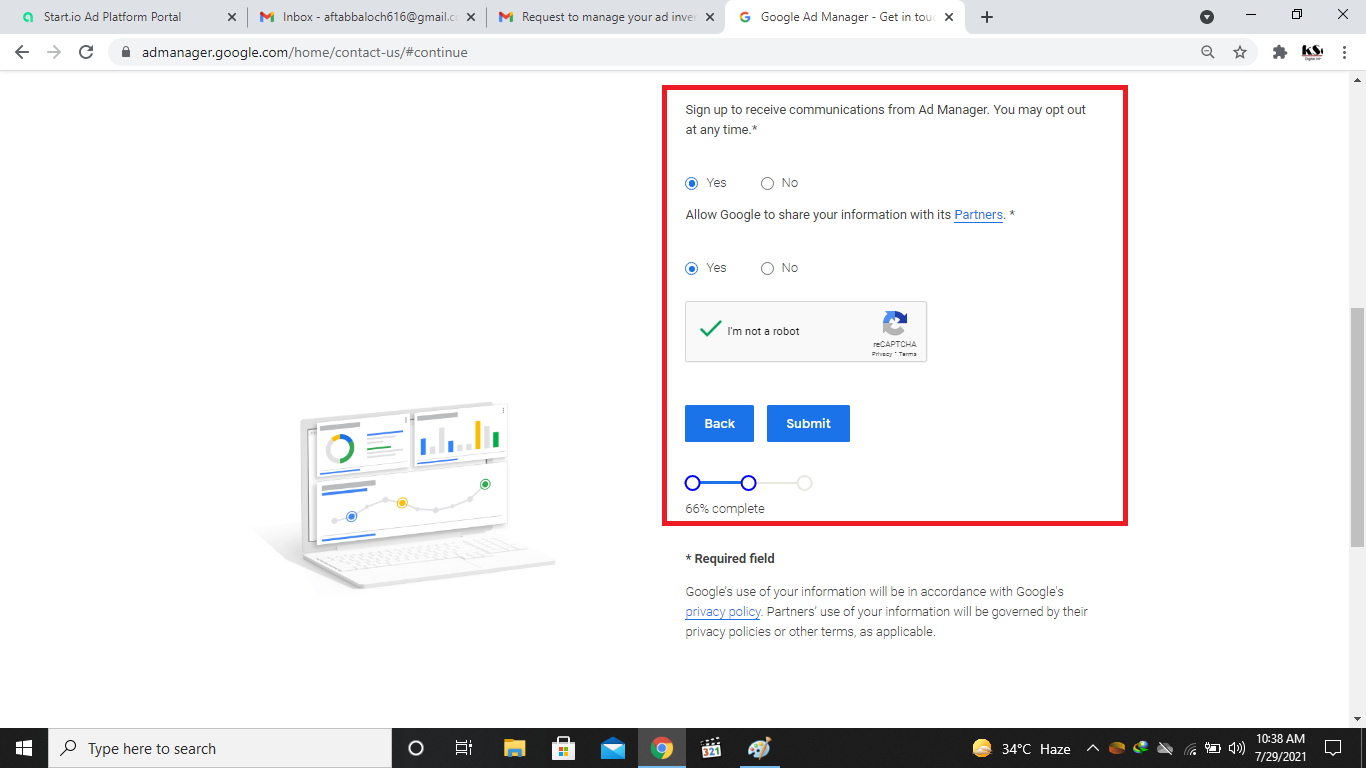
Task: Select Yes for receiving Ad Manager communications
Action: click(692, 183)
